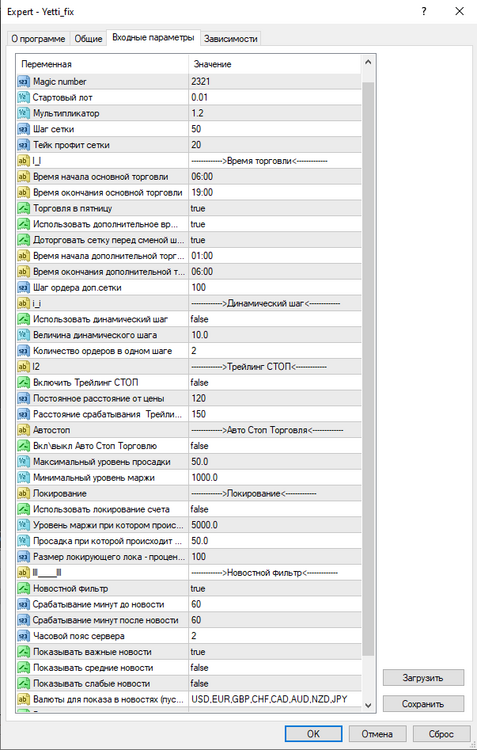Click the Сохранить button
The height and width of the screenshot is (750, 477).
point(423,704)
